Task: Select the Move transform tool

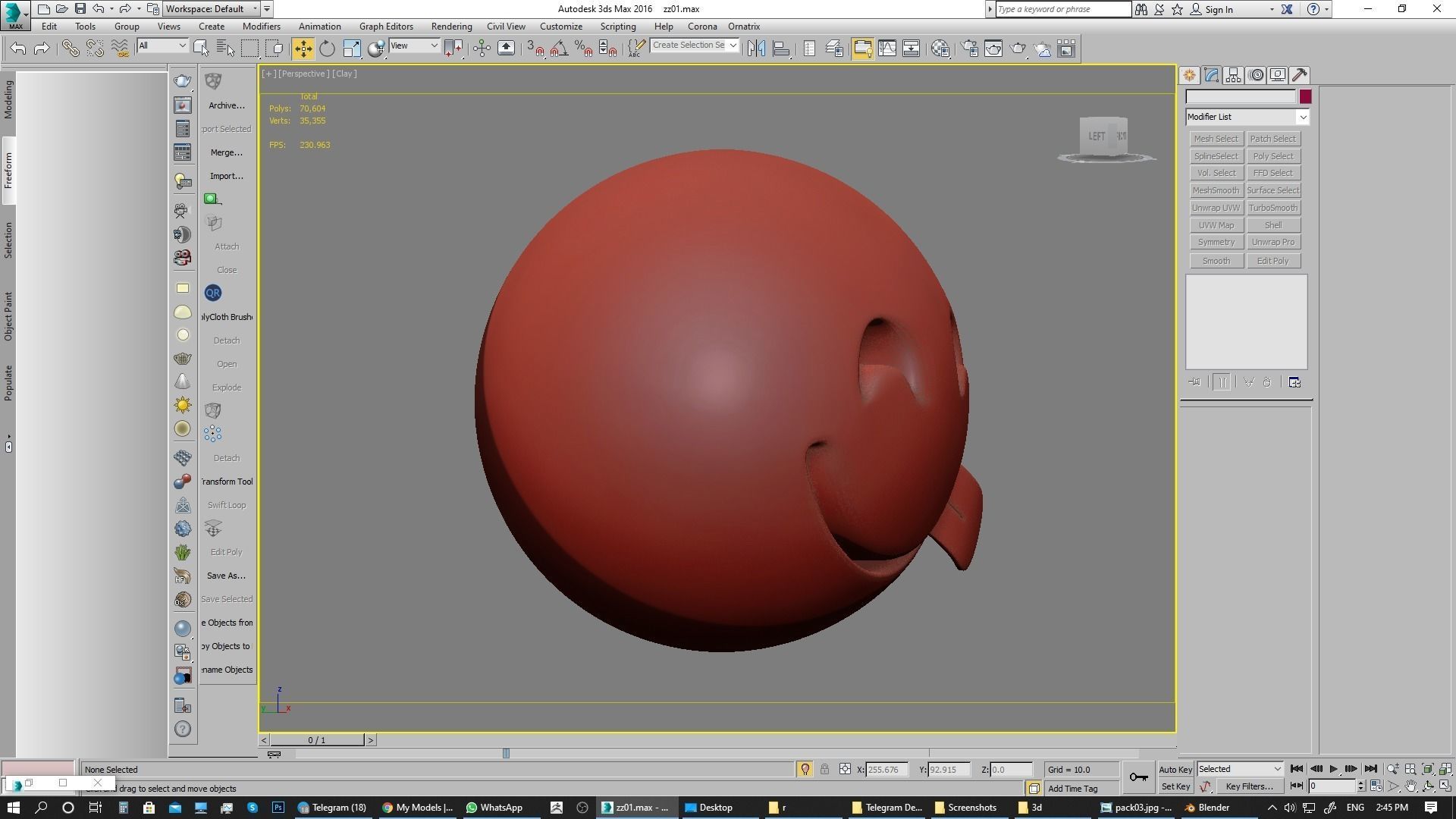Action: tap(303, 49)
